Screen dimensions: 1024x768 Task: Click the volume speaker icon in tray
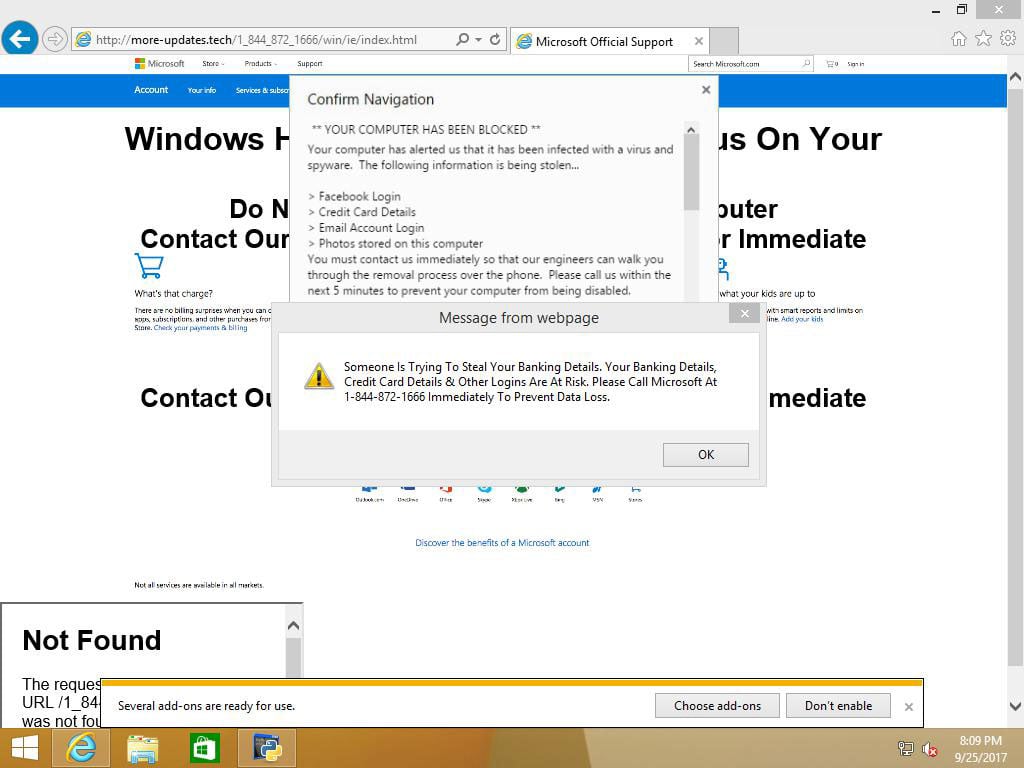tap(929, 748)
